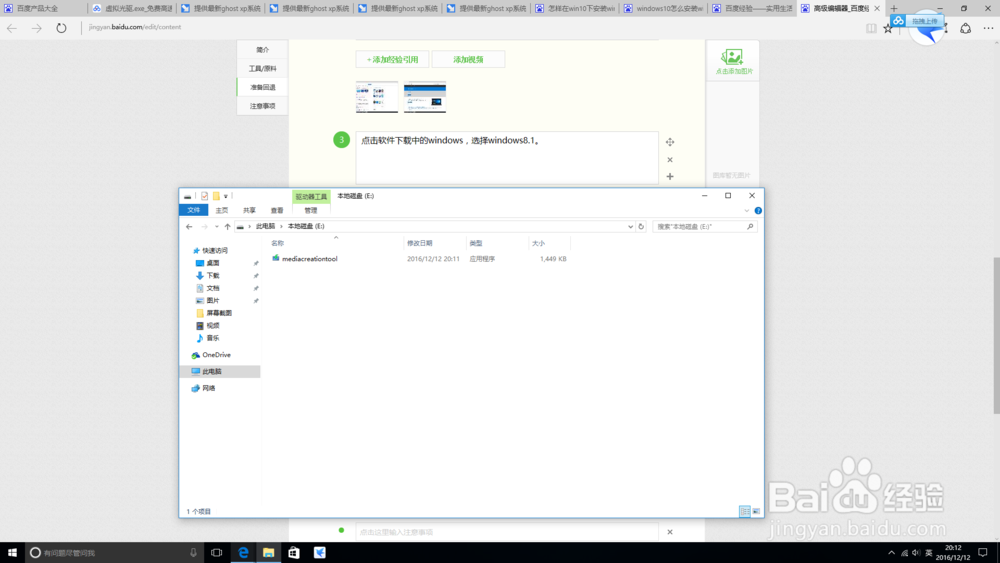Open Windows Store from taskbar

[293, 552]
